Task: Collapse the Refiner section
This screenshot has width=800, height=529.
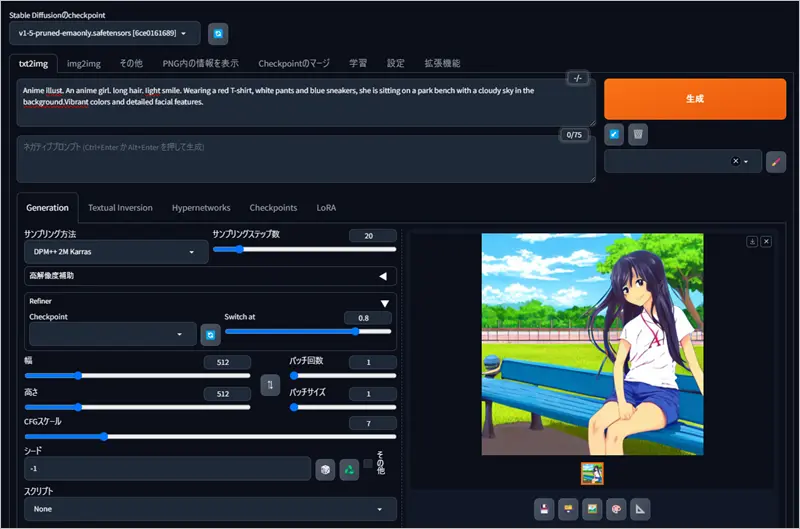Action: coord(383,303)
